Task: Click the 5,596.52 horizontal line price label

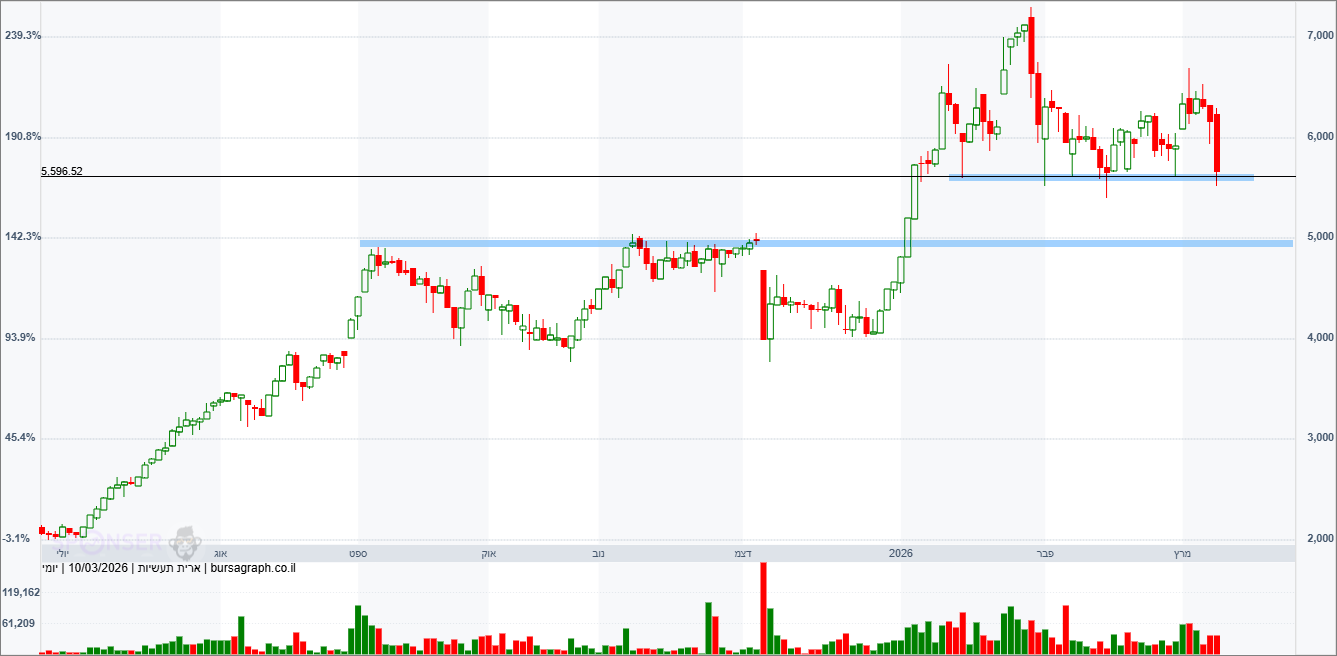Action: pyautogui.click(x=62, y=171)
